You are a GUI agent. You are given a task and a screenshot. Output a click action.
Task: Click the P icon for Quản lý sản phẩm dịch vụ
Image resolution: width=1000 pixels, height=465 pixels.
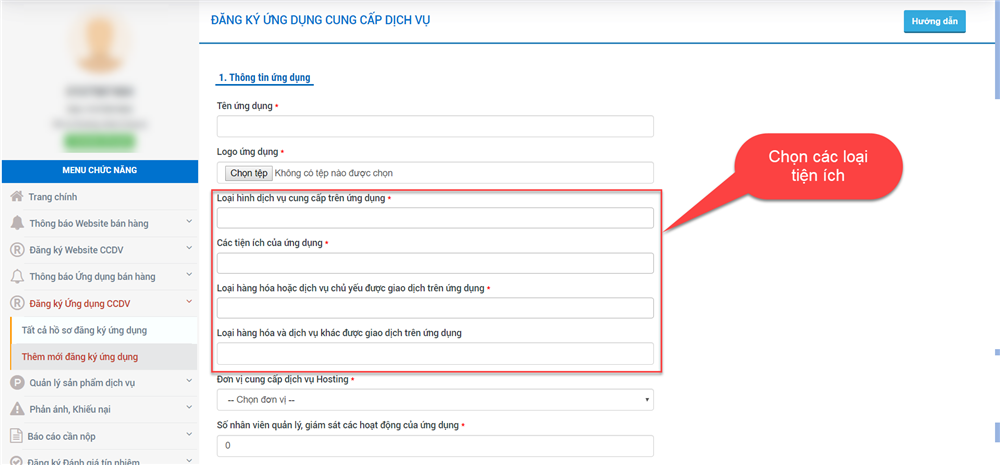pos(17,383)
